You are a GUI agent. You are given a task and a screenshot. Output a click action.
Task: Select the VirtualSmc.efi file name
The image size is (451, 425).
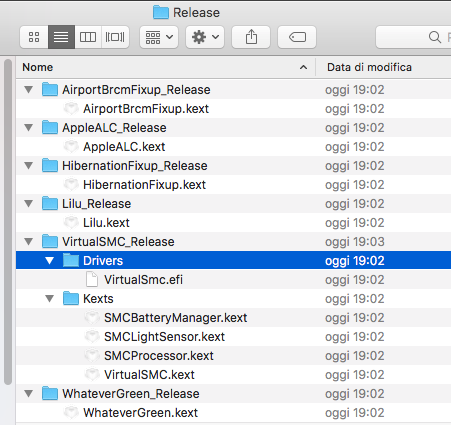click(143, 280)
